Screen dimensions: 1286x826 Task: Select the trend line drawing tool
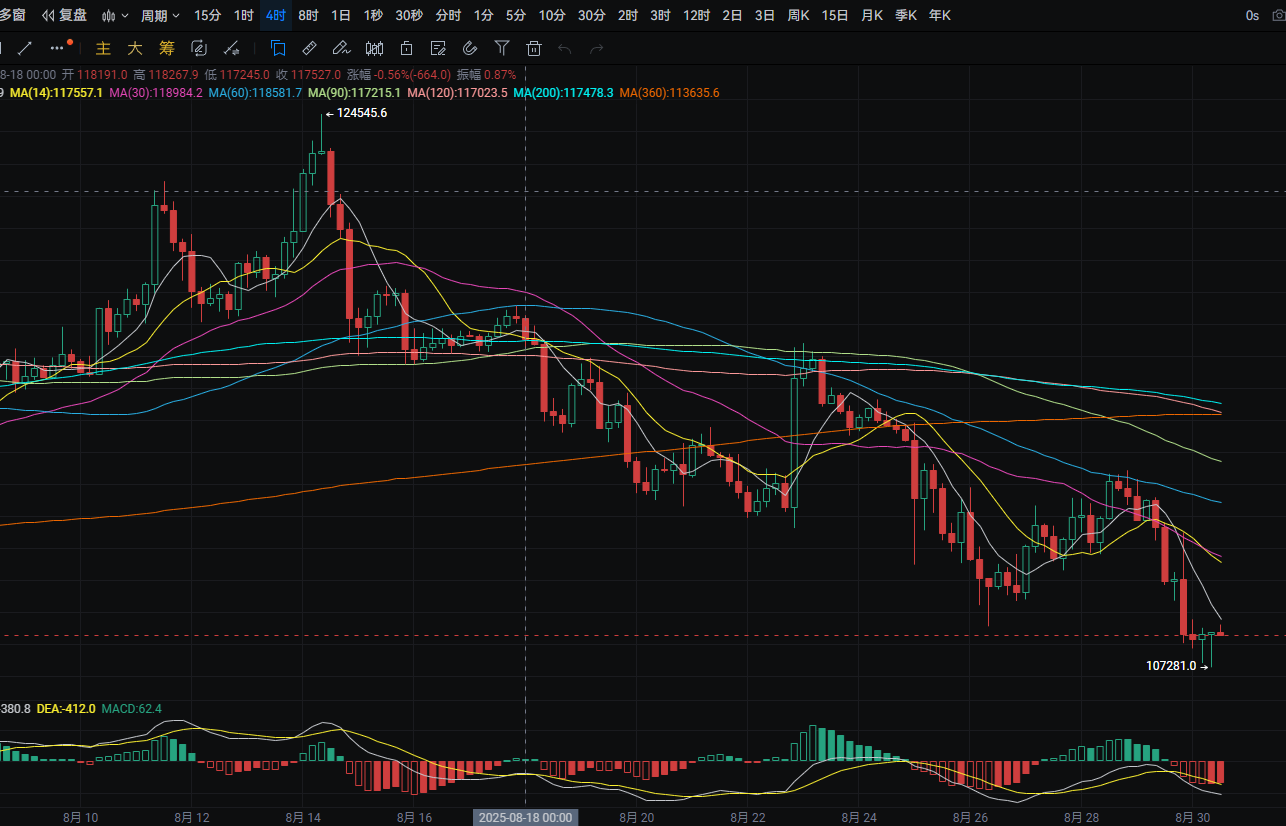(25, 48)
